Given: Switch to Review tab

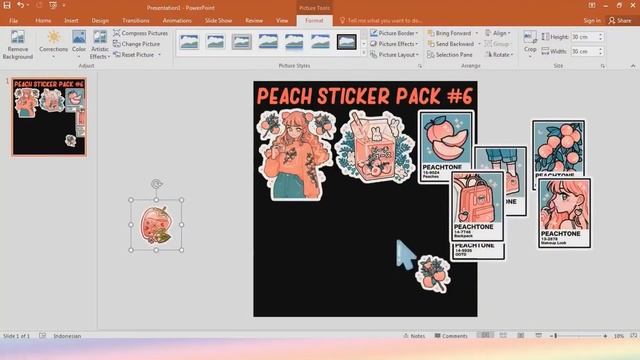Looking at the screenshot, I should point(254,20).
